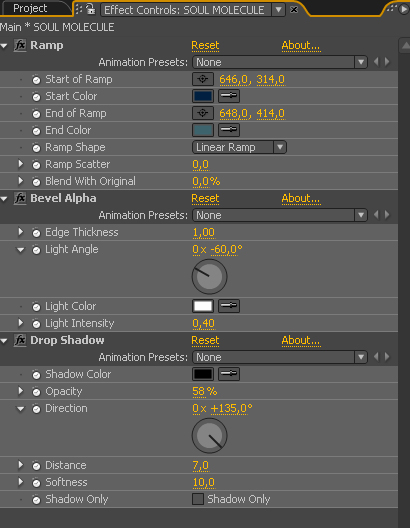Image resolution: width=410 pixels, height=528 pixels.
Task: Open the Ramp Shape dropdown
Action: pos(239,147)
